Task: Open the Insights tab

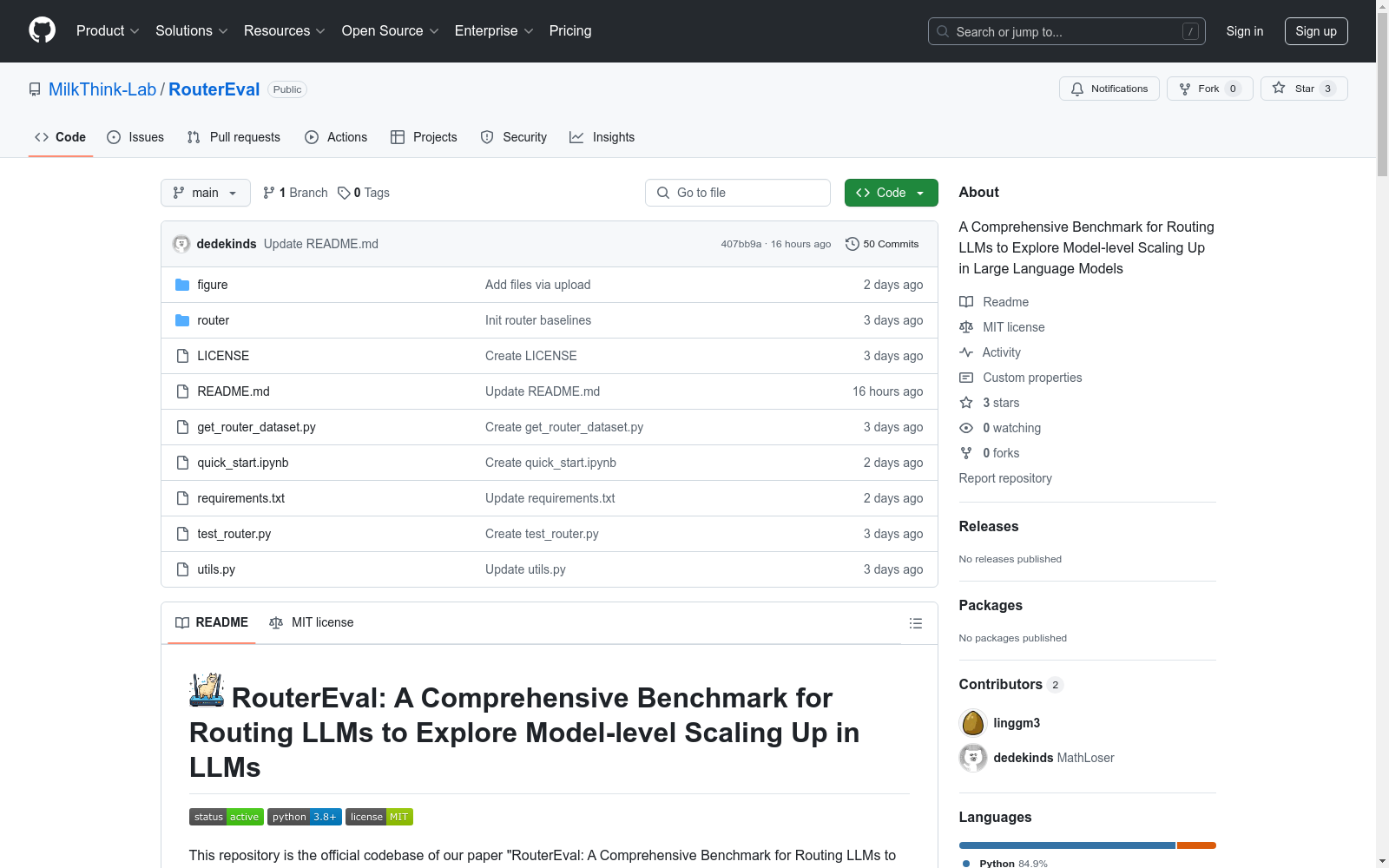Action: pyautogui.click(x=602, y=137)
